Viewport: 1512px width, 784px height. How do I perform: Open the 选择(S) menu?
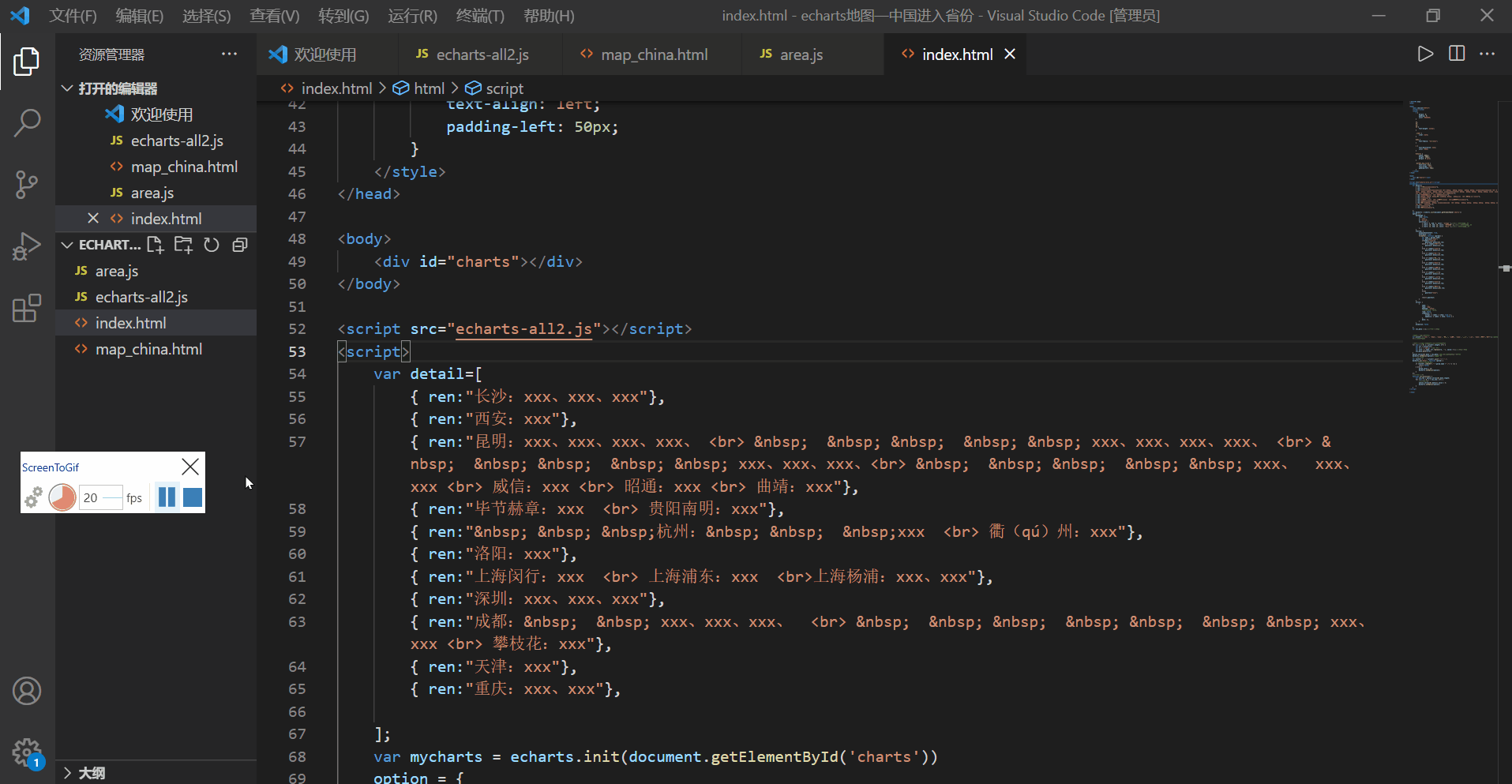coord(207,16)
